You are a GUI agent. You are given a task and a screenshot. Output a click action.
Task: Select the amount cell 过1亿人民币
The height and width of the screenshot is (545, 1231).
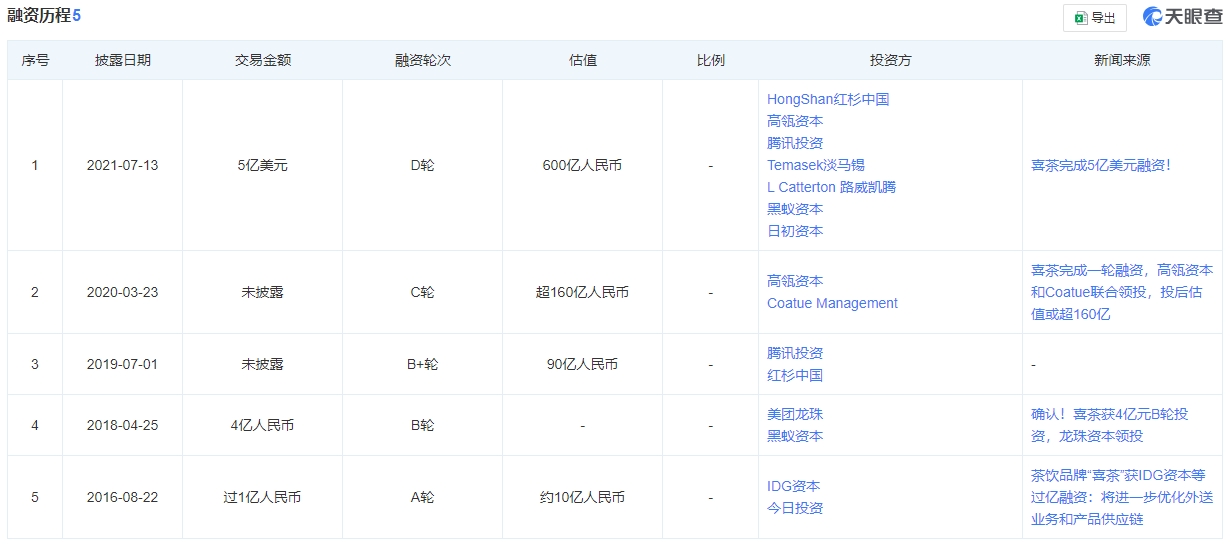pyautogui.click(x=263, y=497)
